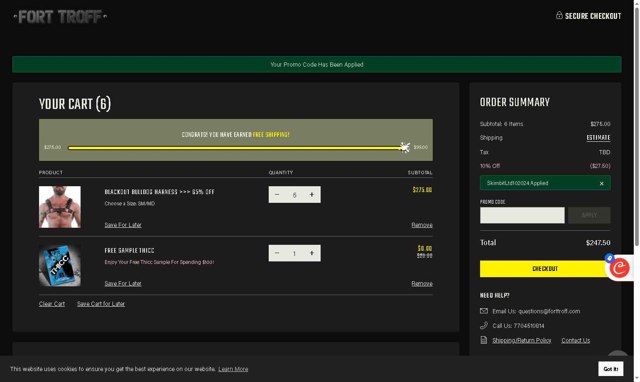This screenshot has width=640, height=382.
Task: Click the Call Us phone number text
Action: coord(518,326)
